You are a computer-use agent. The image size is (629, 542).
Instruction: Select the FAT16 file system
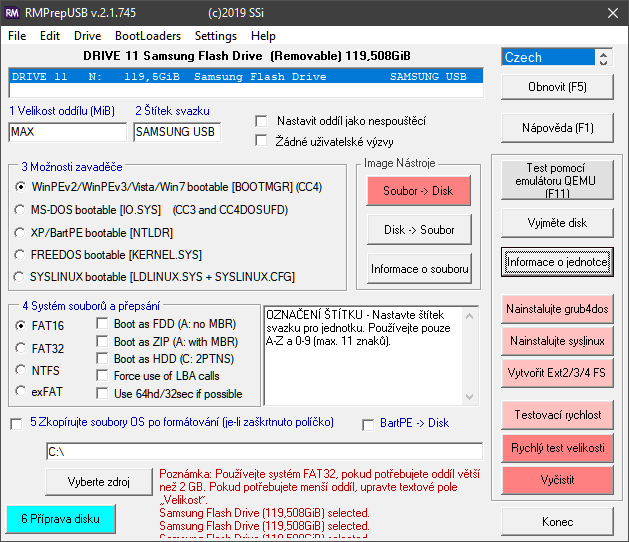20,325
